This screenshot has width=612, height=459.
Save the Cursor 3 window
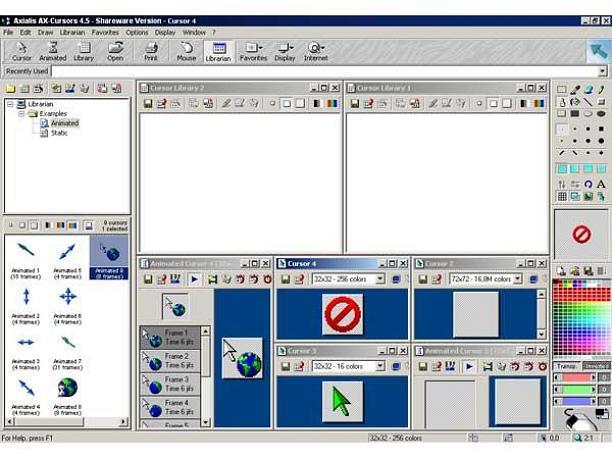[286, 366]
